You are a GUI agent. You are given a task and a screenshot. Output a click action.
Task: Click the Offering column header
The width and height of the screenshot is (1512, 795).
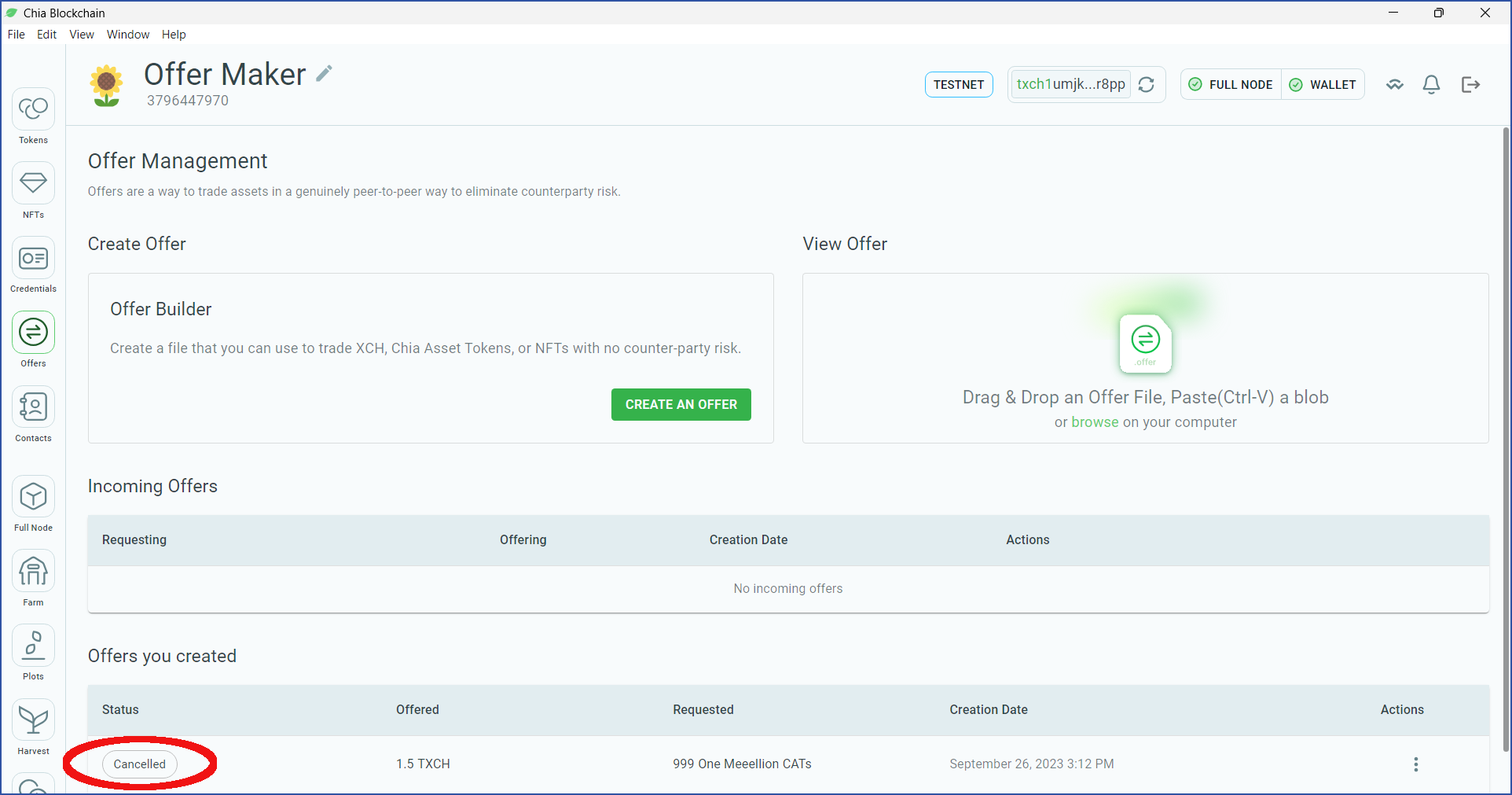tap(523, 540)
